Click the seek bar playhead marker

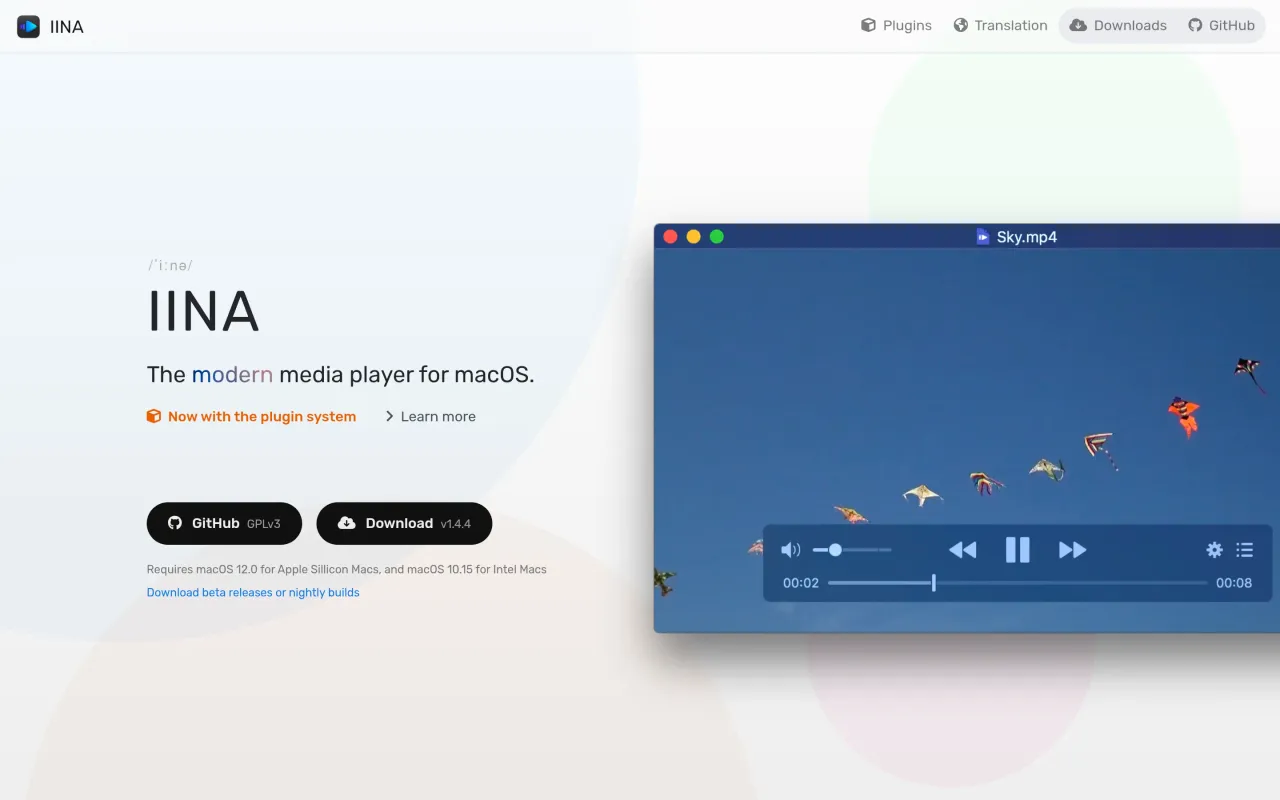click(934, 582)
